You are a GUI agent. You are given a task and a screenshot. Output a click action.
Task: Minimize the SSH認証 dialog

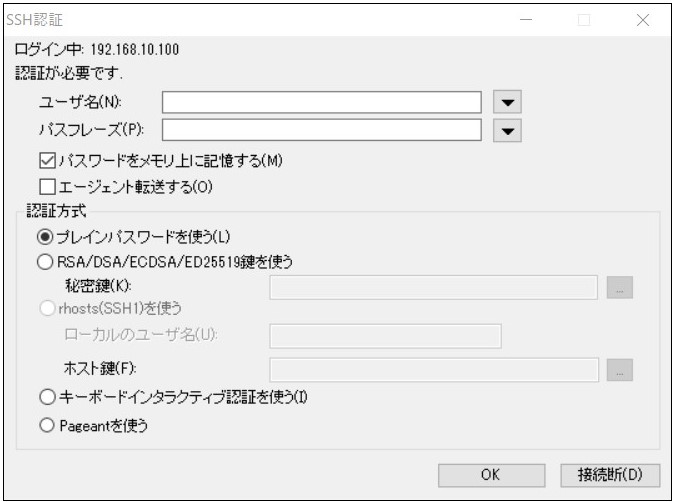click(x=526, y=20)
